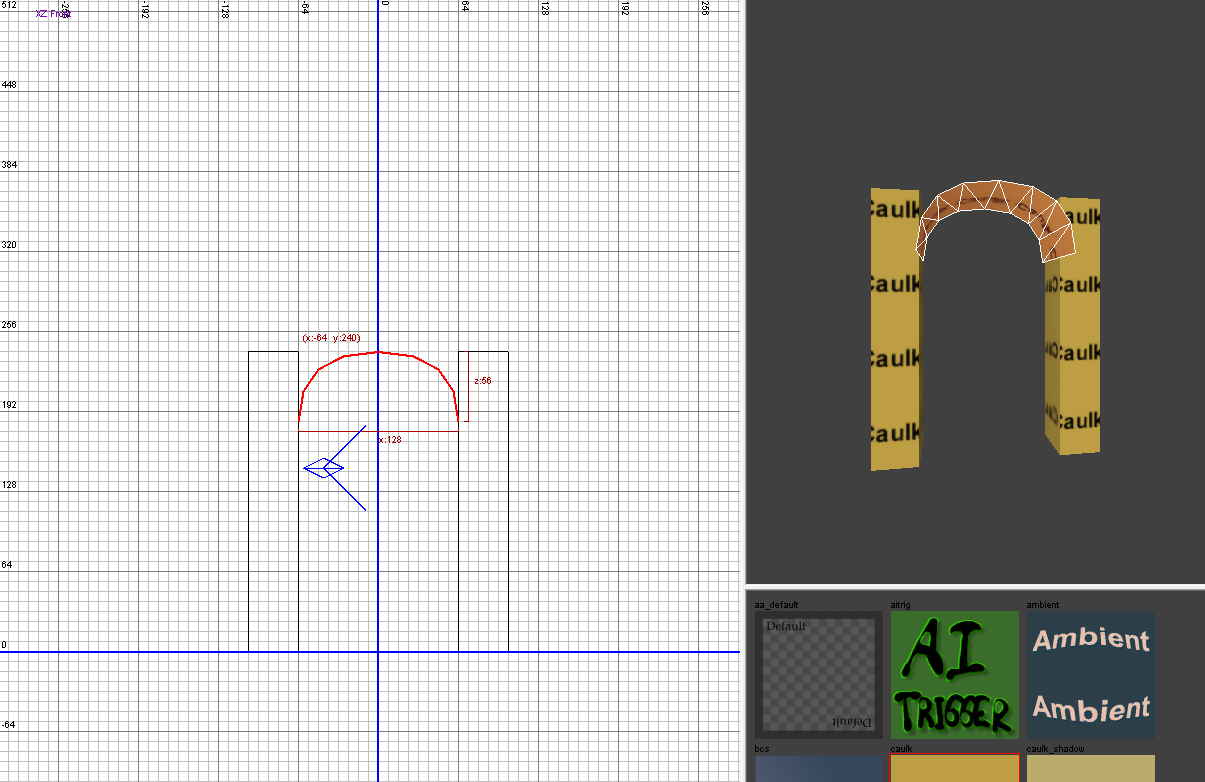Click the left caulk pillar in 3D view
Image resolution: width=1205 pixels, height=782 pixels.
pyautogui.click(x=894, y=330)
